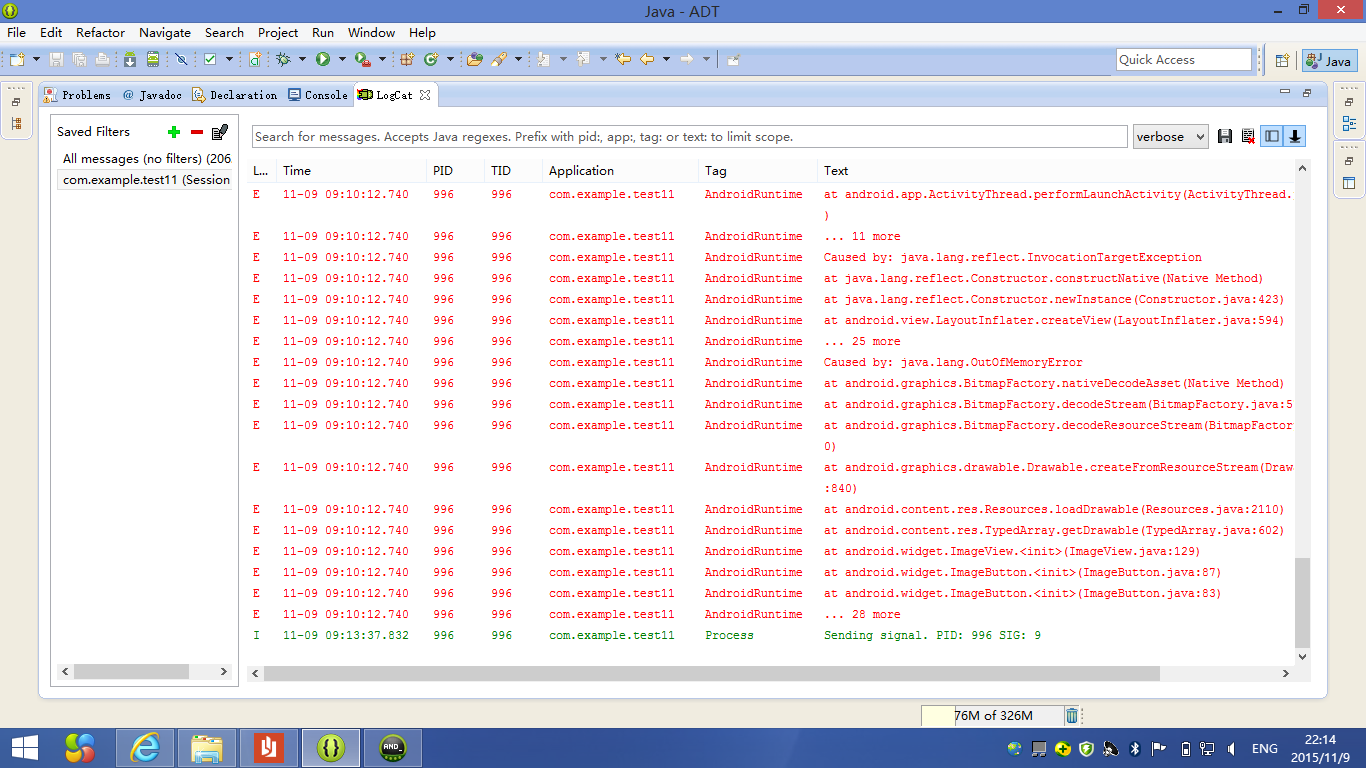1366x768 pixels.
Task: Click the Tag column header
Action: pyautogui.click(x=757, y=171)
